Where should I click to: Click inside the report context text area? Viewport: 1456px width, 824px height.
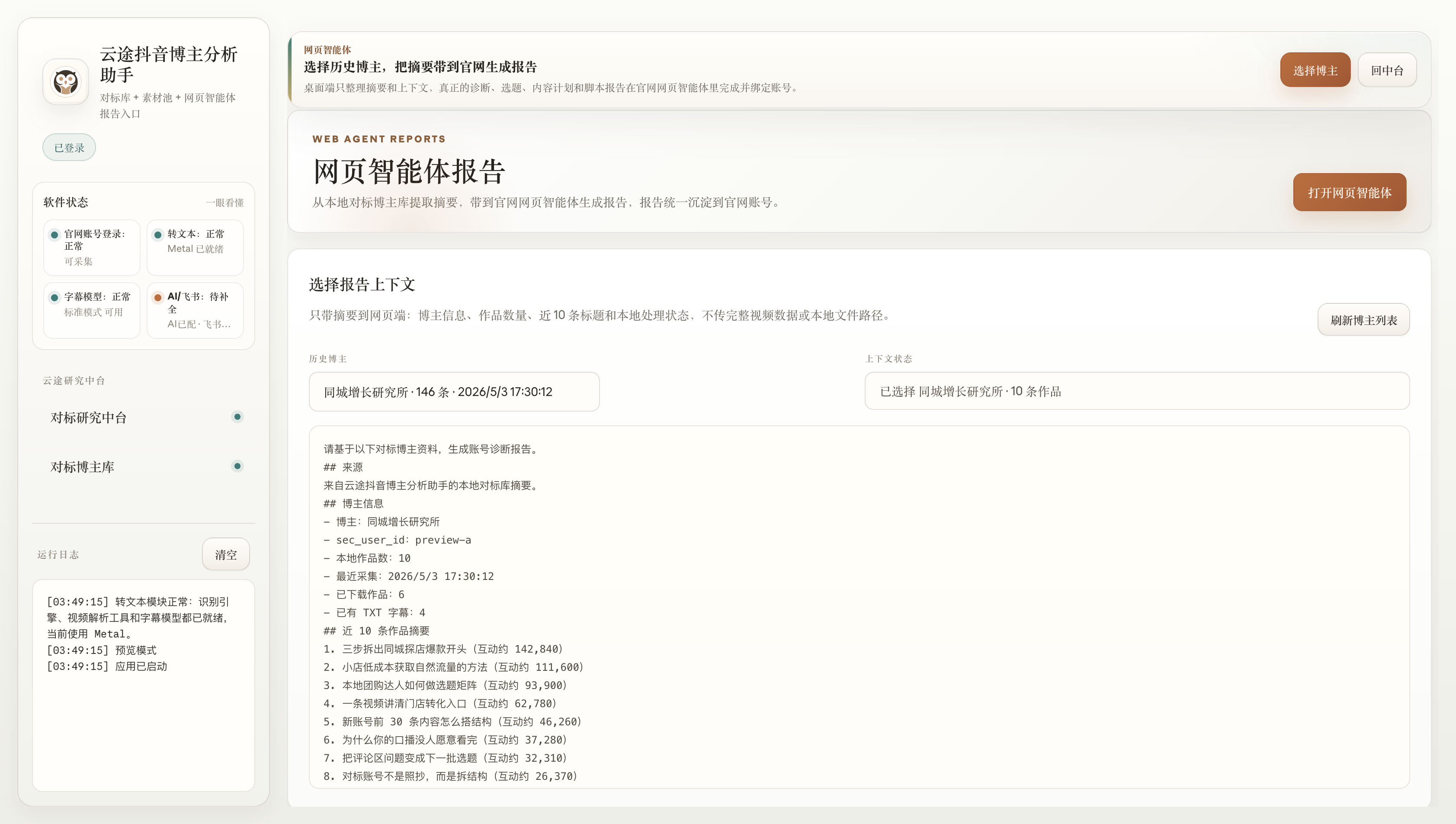pyautogui.click(x=859, y=607)
